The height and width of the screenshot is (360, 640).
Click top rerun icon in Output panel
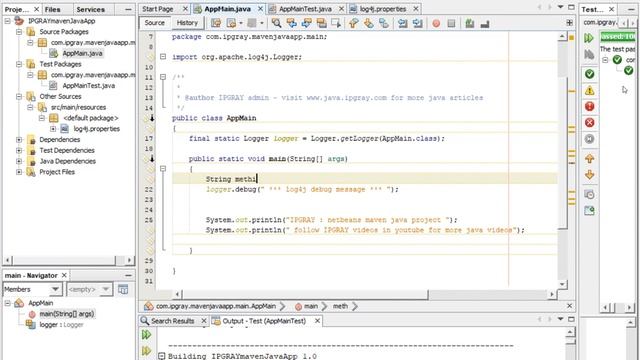146,335
